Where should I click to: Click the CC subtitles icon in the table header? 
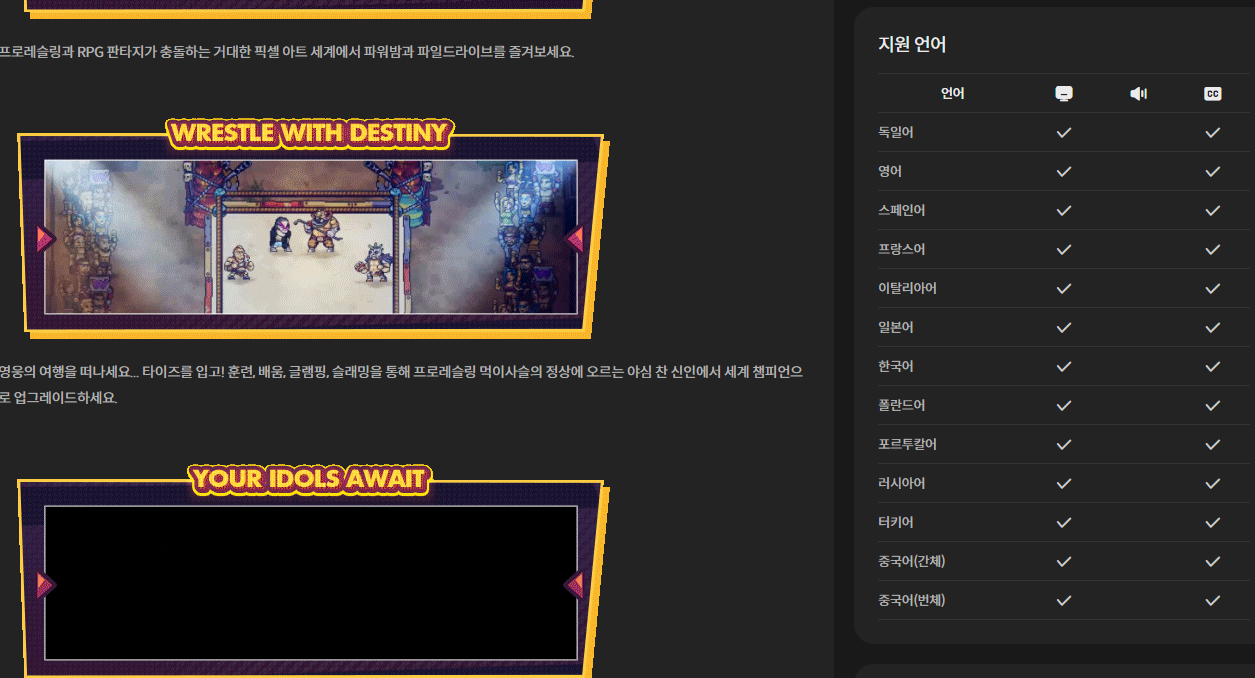1212,94
